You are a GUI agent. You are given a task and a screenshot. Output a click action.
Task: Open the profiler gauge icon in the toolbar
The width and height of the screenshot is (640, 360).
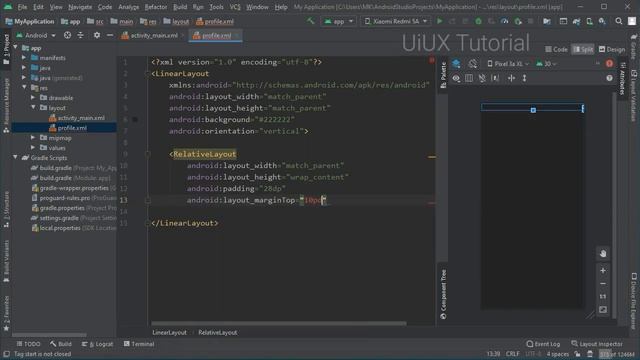click(504, 21)
